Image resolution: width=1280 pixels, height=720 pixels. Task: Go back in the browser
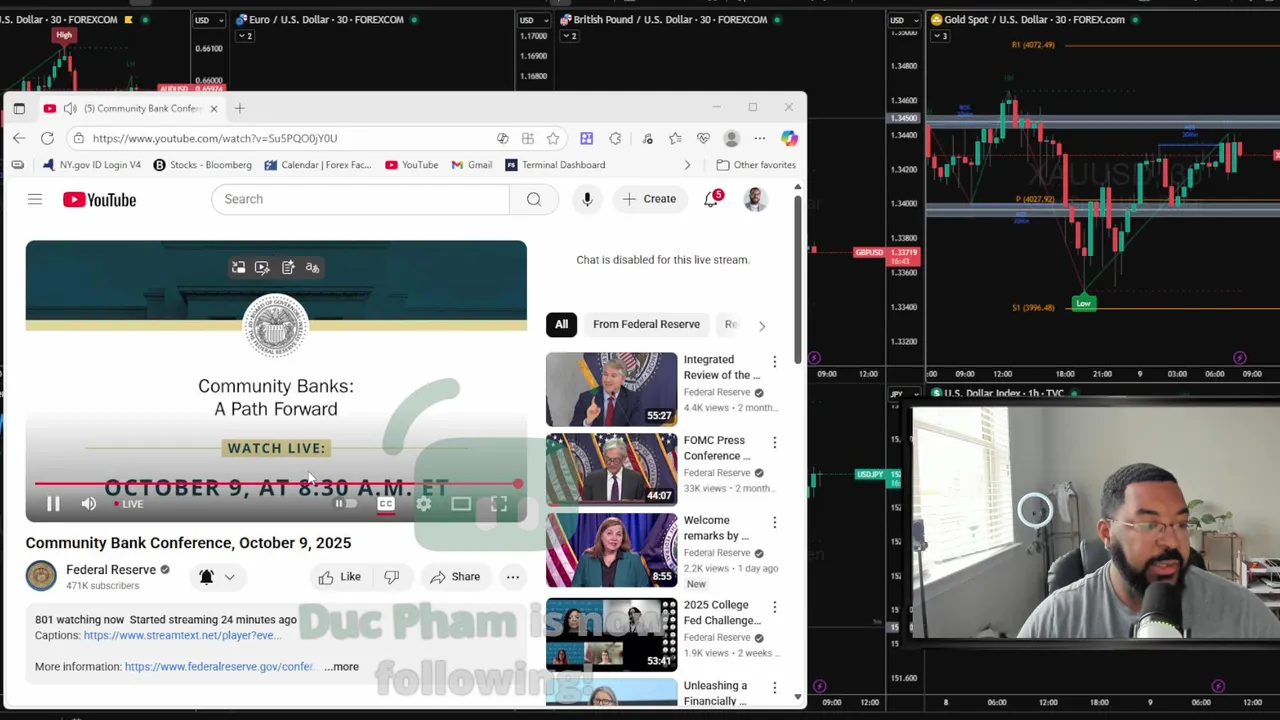pos(19,138)
